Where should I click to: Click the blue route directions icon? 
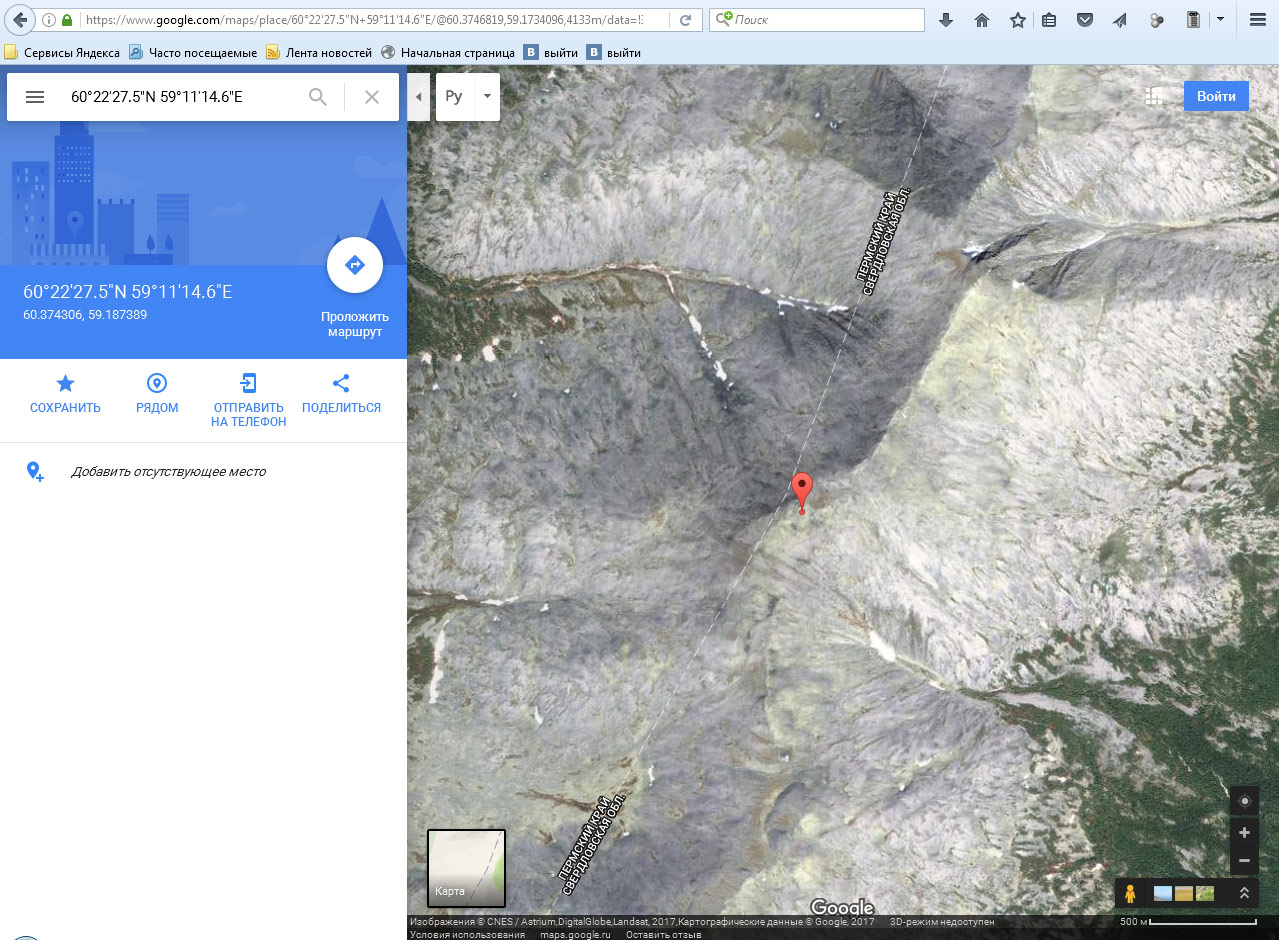[354, 265]
